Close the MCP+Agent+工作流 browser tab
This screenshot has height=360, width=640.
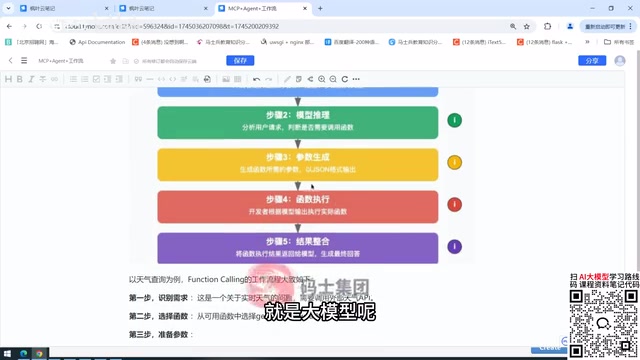click(305, 8)
